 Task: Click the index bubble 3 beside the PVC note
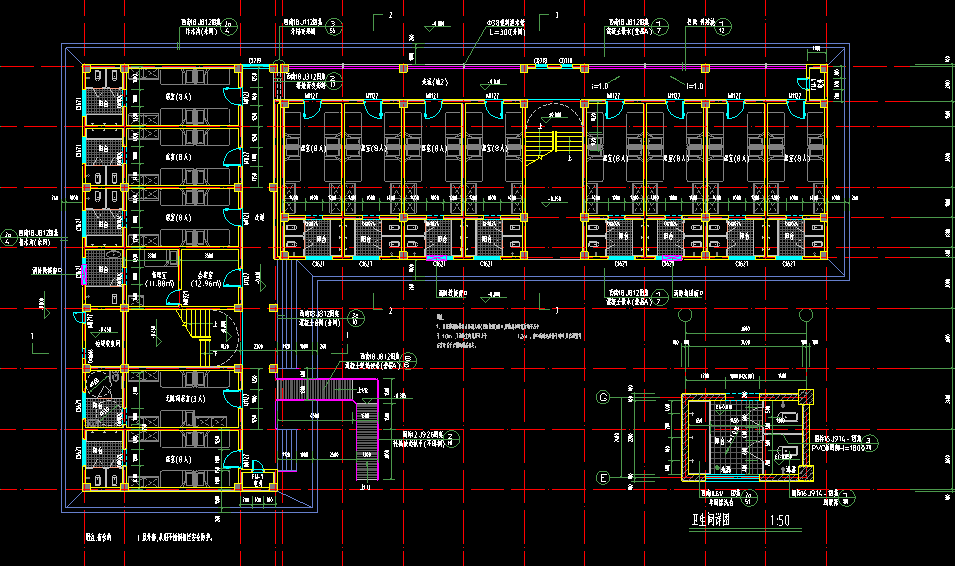click(x=870, y=443)
